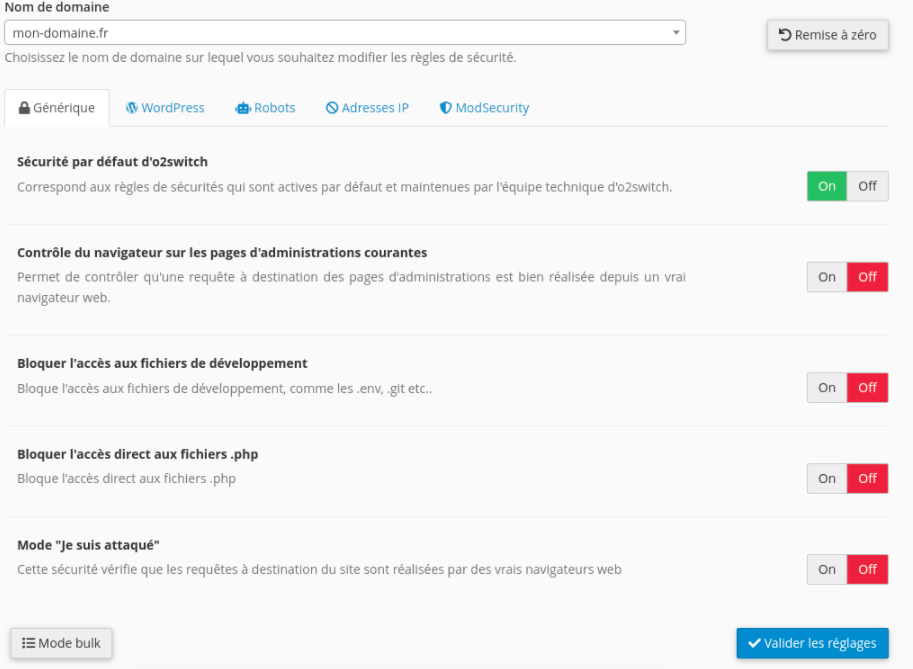Turn On blocking direct .php file access
This screenshot has width=913, height=669.
(x=827, y=479)
